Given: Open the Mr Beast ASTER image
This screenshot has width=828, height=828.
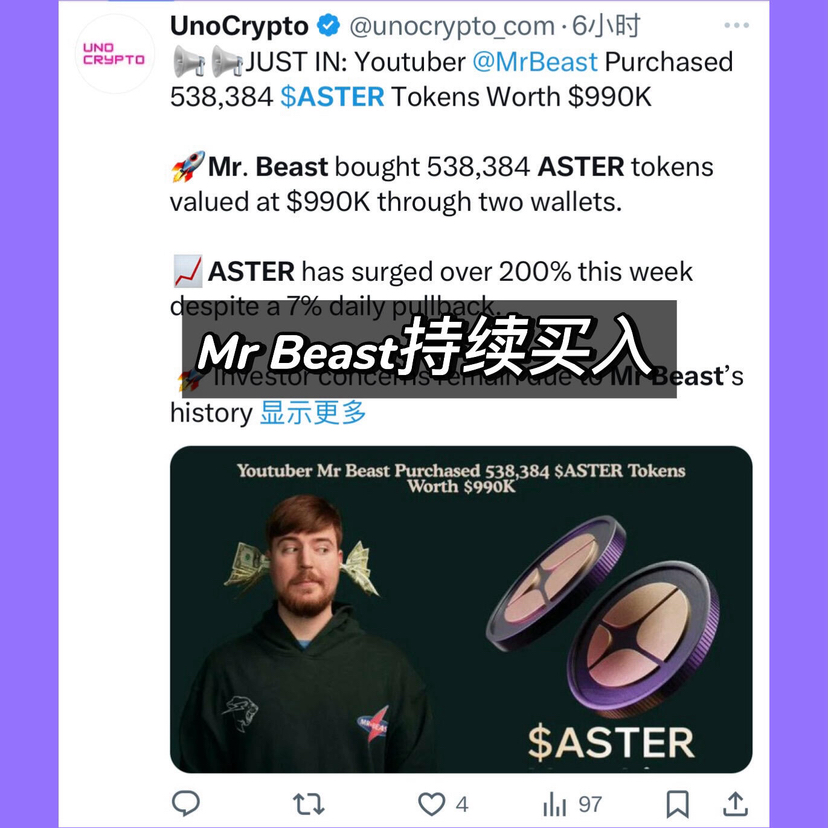Looking at the screenshot, I should coord(461,609).
